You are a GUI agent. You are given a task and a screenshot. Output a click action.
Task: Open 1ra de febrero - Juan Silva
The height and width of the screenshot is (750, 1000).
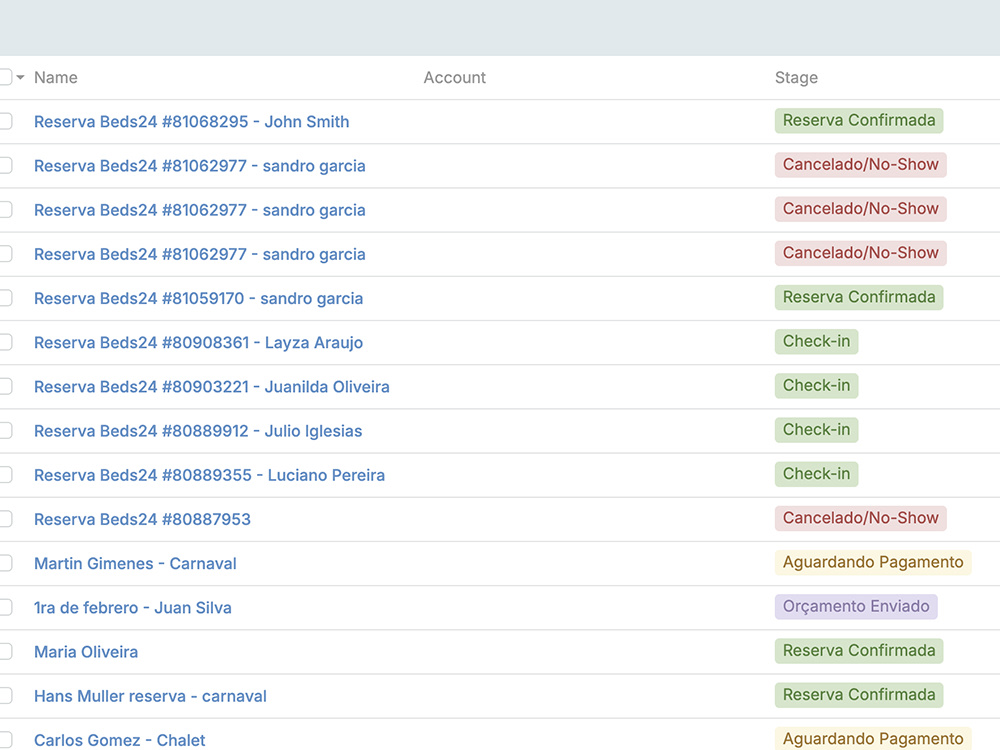[x=133, y=608]
